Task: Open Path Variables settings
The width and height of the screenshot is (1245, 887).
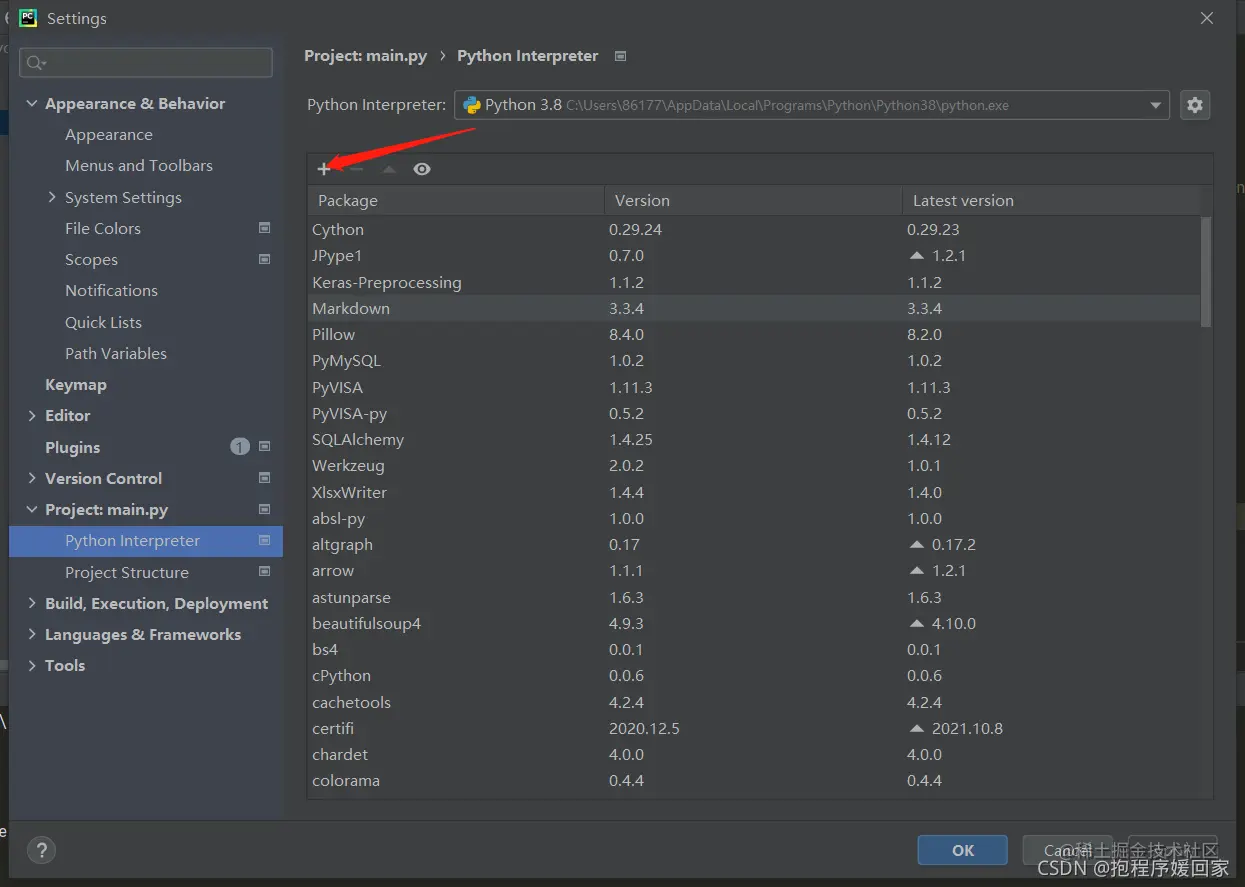Action: (x=116, y=353)
